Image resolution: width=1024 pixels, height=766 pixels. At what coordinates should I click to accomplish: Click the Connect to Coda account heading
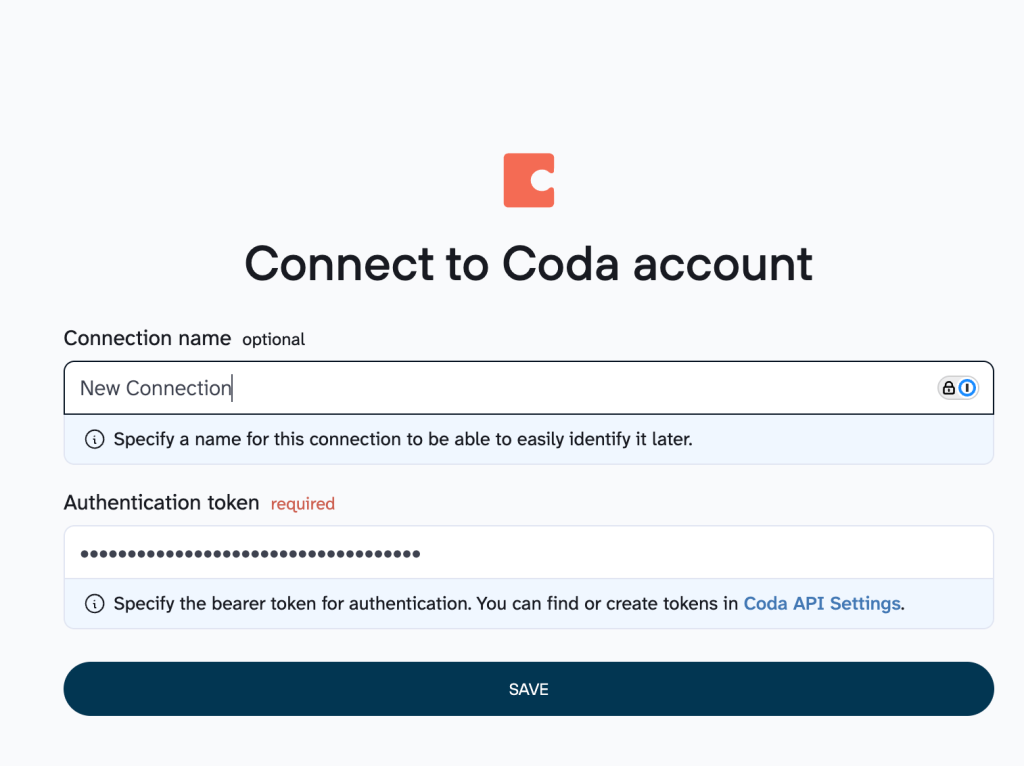point(528,263)
